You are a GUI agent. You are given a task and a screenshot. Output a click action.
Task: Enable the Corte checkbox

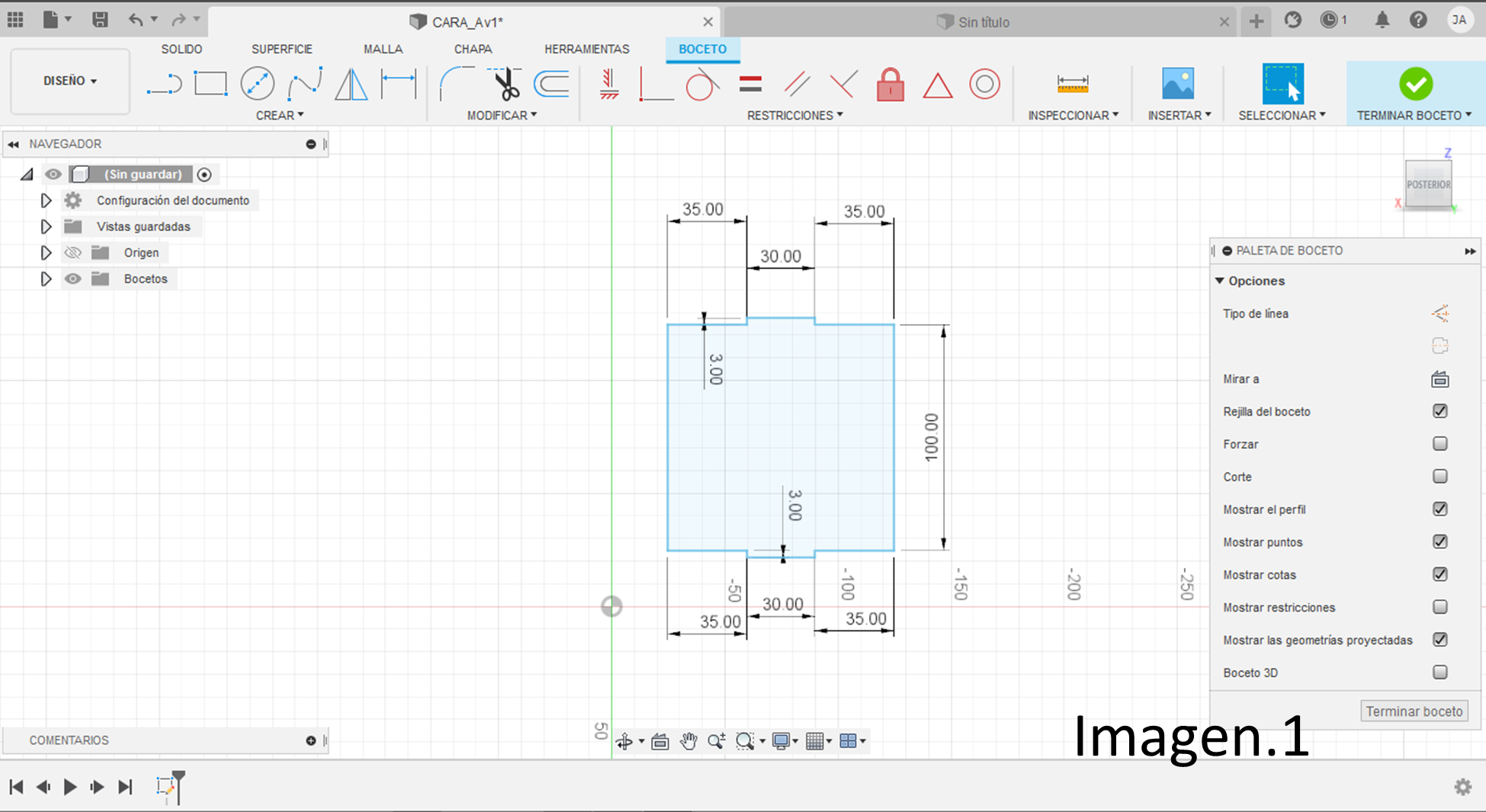click(x=1439, y=477)
